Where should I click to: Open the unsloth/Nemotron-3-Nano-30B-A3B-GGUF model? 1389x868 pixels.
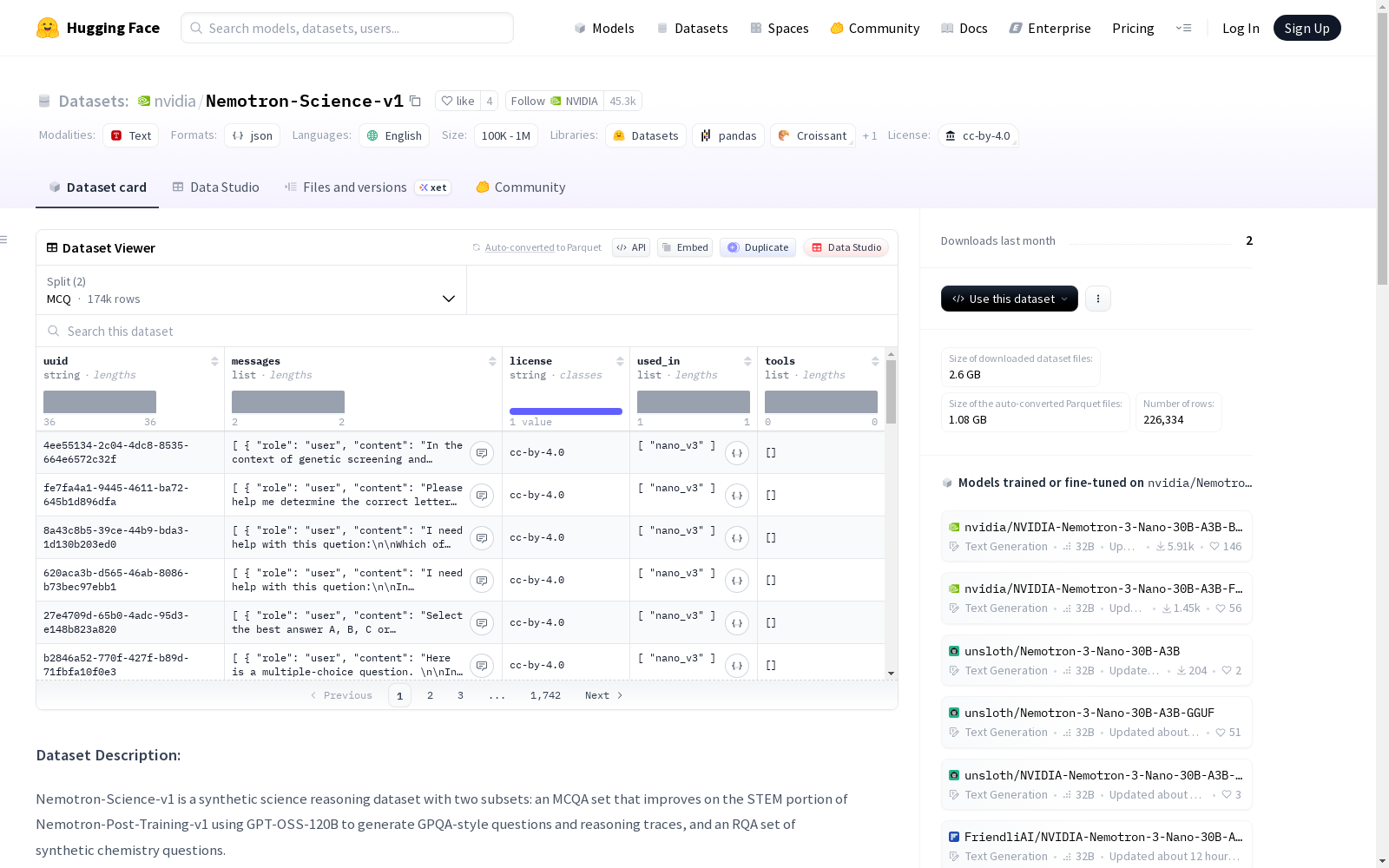1096,722
